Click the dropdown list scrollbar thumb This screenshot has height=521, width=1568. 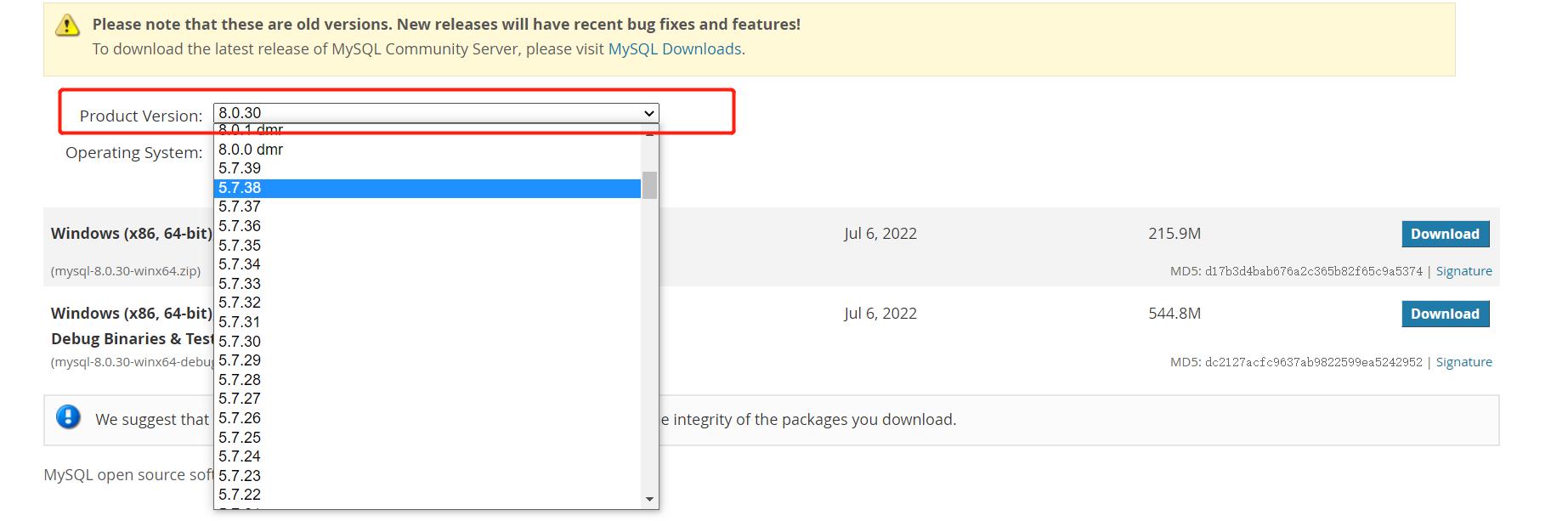pos(649,184)
